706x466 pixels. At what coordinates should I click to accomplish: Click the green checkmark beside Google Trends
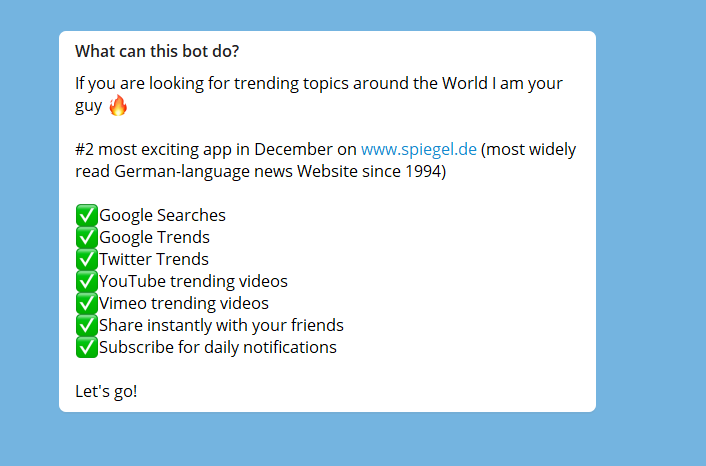tap(86, 237)
